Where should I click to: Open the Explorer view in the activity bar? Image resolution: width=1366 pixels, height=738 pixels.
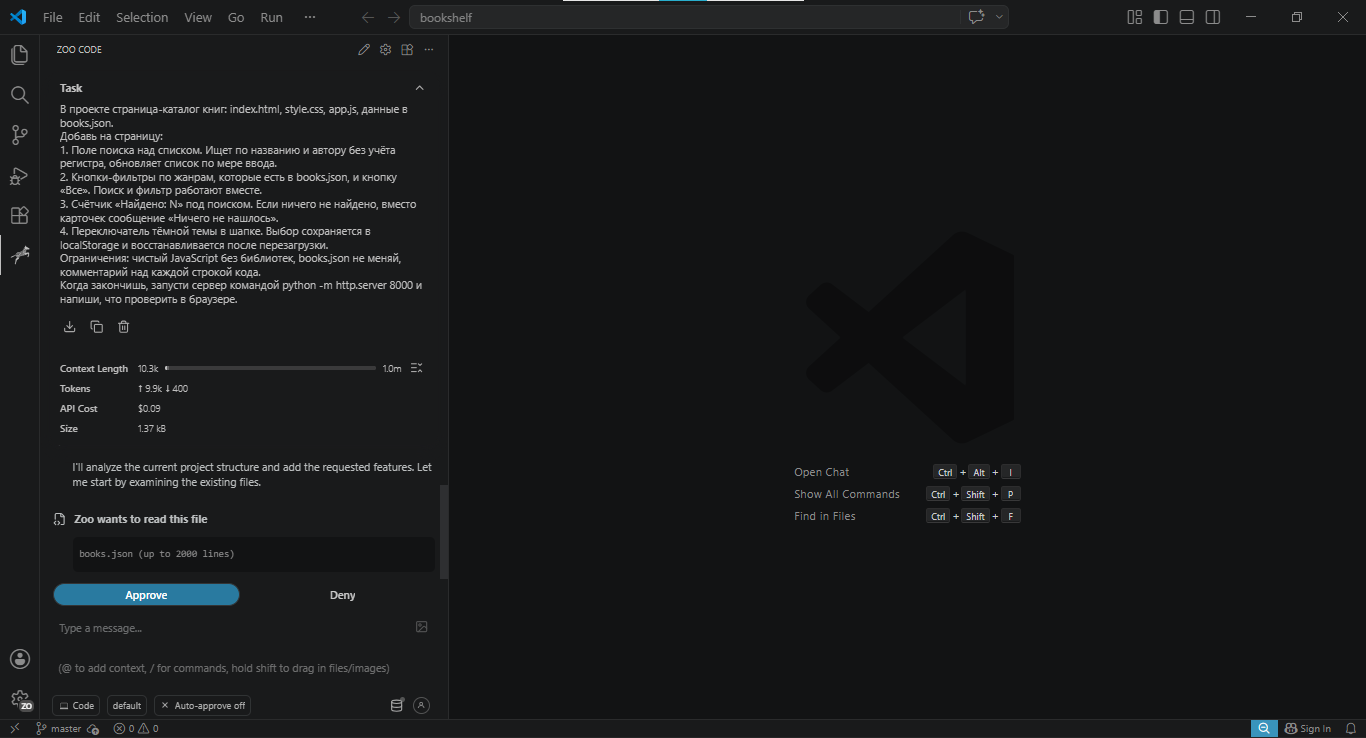click(x=19, y=55)
